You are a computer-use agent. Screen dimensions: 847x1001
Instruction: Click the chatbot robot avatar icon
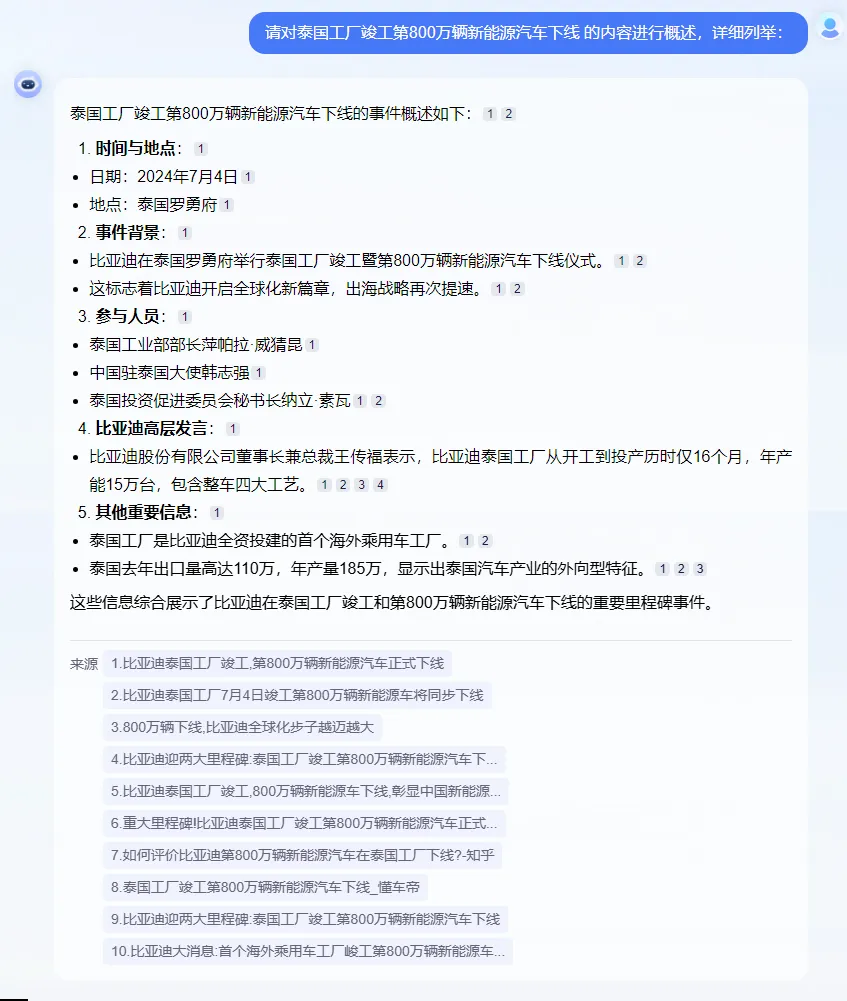(28, 84)
